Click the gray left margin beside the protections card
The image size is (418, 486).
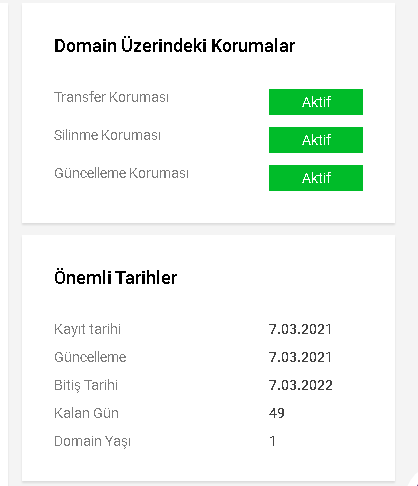(x=15, y=113)
